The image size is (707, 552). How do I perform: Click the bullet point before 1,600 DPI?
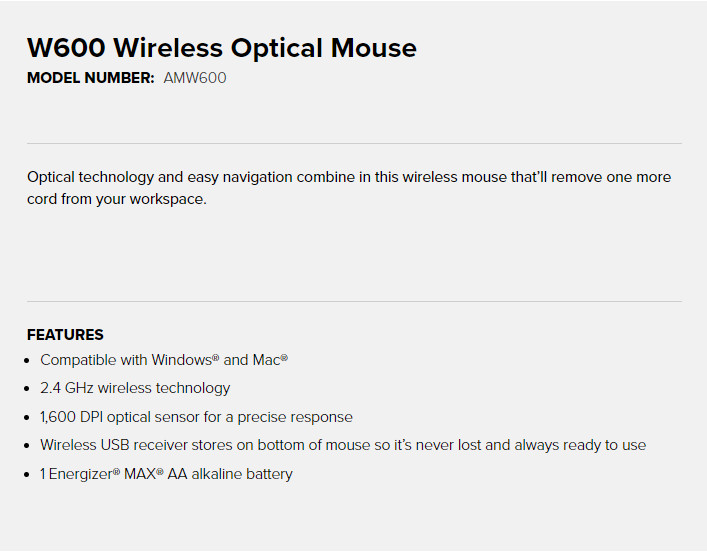pos(28,418)
